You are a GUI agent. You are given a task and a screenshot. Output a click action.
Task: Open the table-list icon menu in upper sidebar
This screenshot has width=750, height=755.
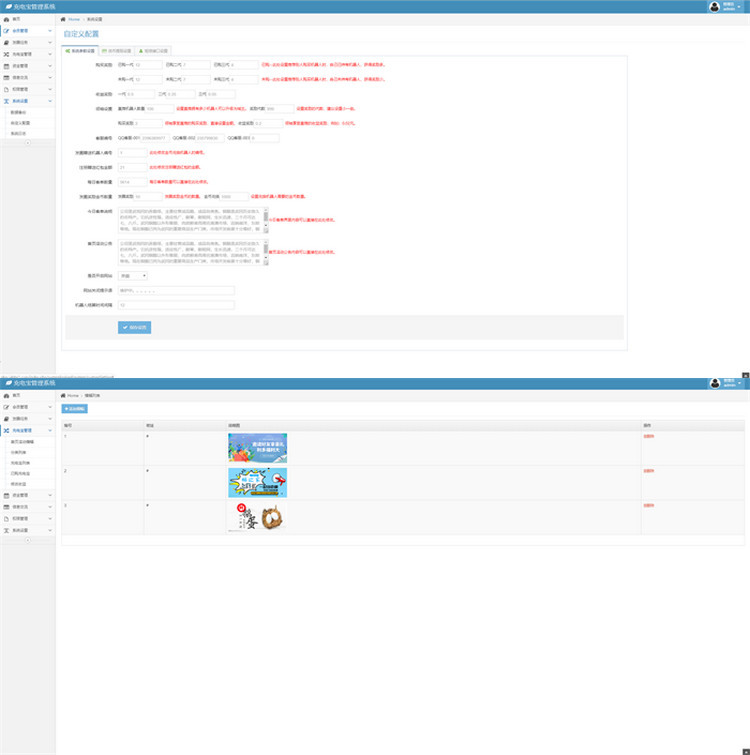[x=6, y=78]
